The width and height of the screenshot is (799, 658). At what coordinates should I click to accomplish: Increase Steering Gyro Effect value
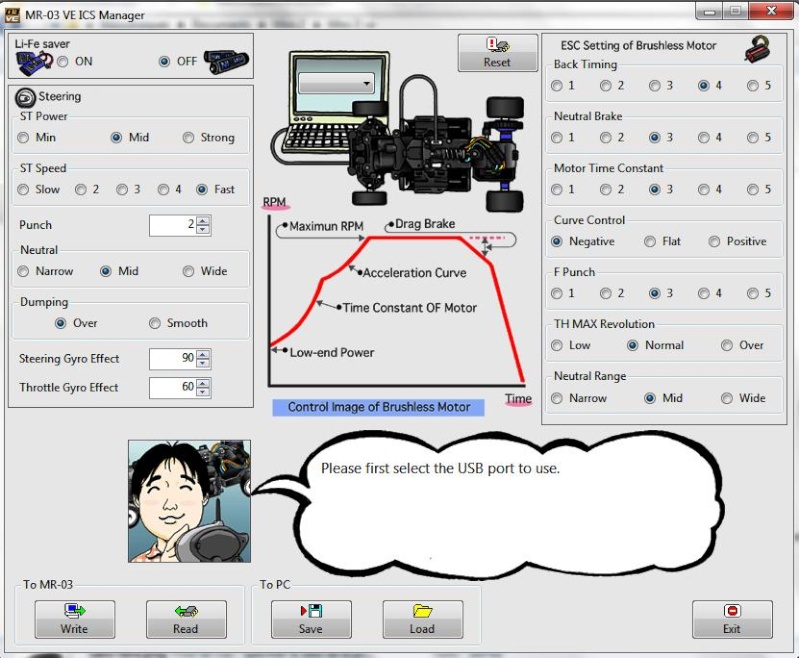203,354
